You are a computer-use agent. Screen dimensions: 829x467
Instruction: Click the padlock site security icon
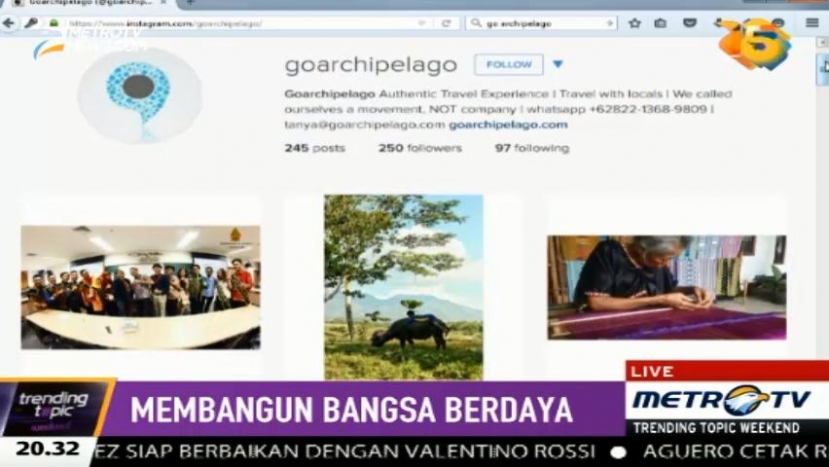[54, 23]
